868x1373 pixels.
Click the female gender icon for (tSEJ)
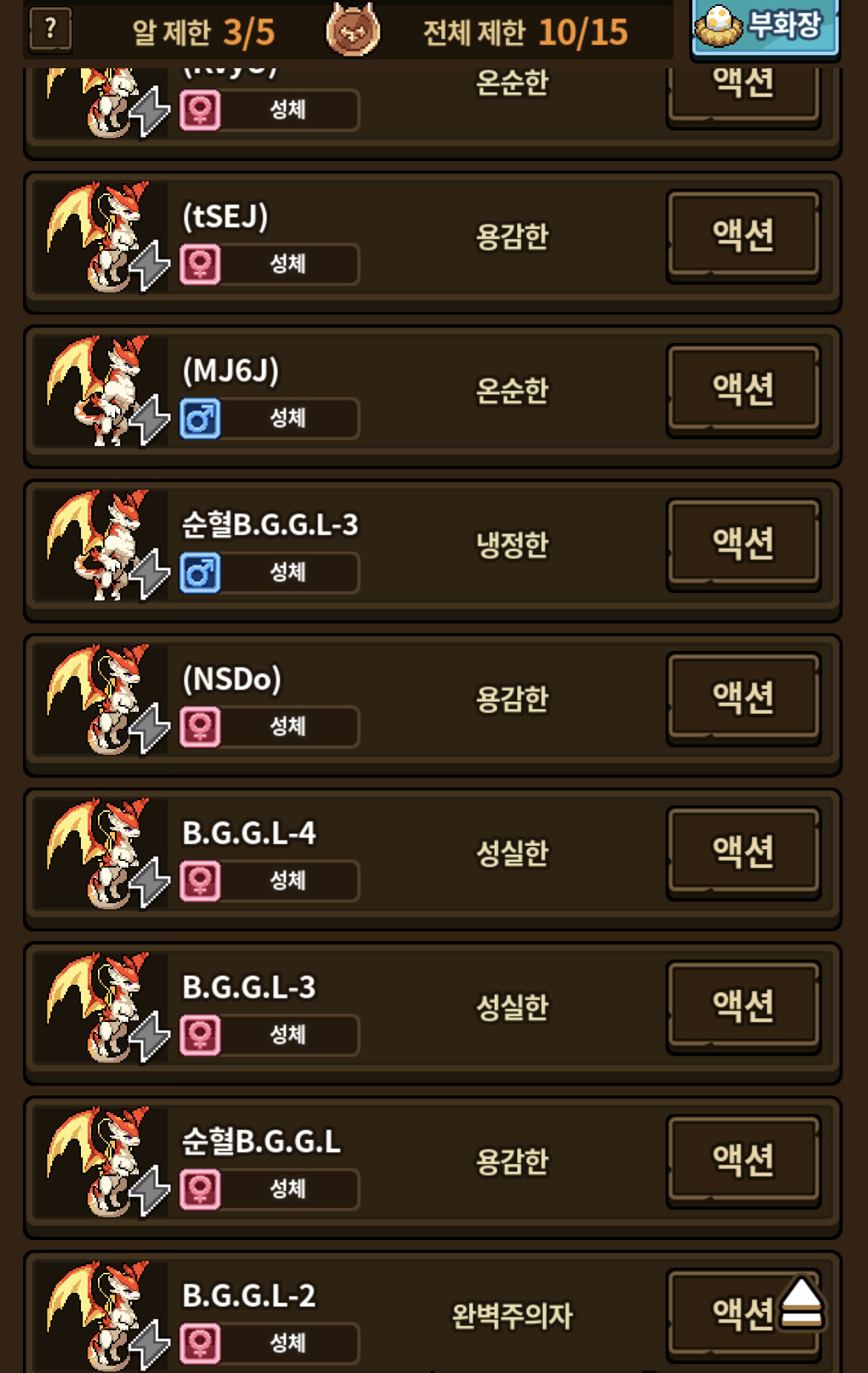[200, 265]
